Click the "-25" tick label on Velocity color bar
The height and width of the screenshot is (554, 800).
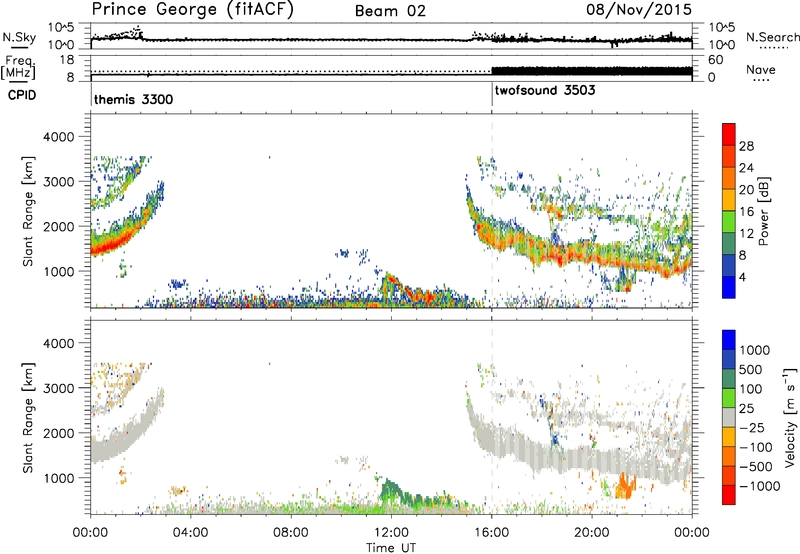point(752,427)
